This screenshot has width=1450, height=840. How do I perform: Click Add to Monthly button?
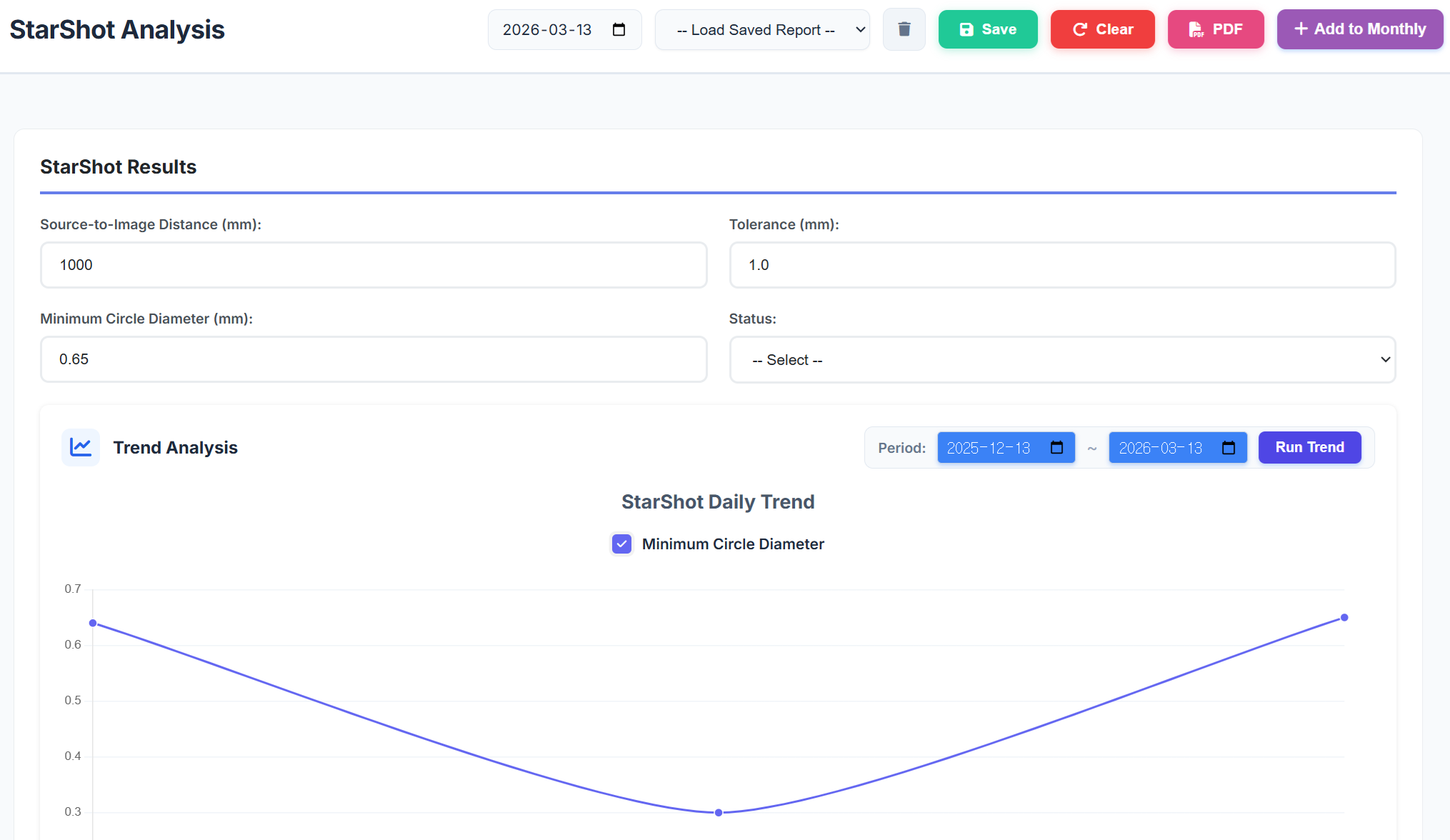[1359, 29]
